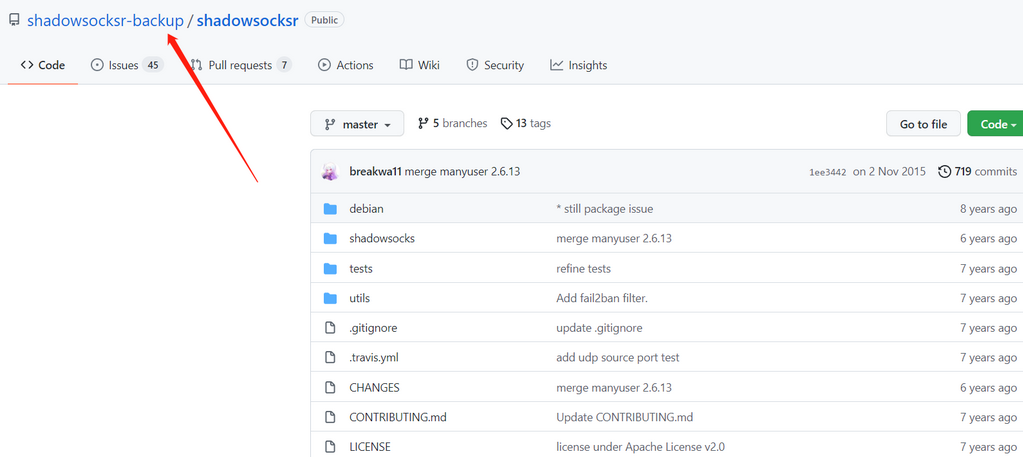Image resolution: width=1023 pixels, height=457 pixels.
Task: Open commit 'refine tests'
Action: point(583,268)
